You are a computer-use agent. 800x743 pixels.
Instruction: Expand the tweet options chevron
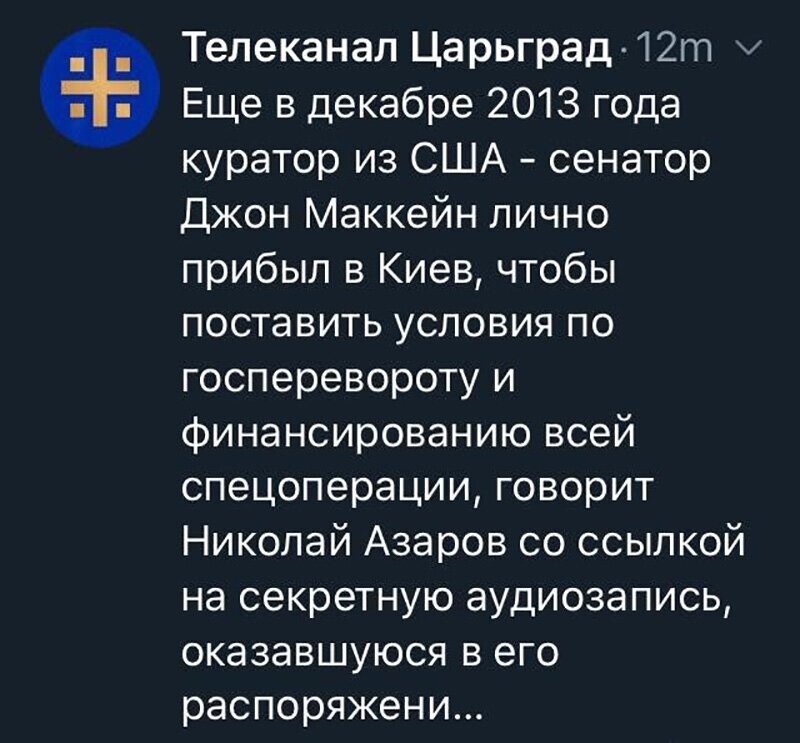click(749, 47)
